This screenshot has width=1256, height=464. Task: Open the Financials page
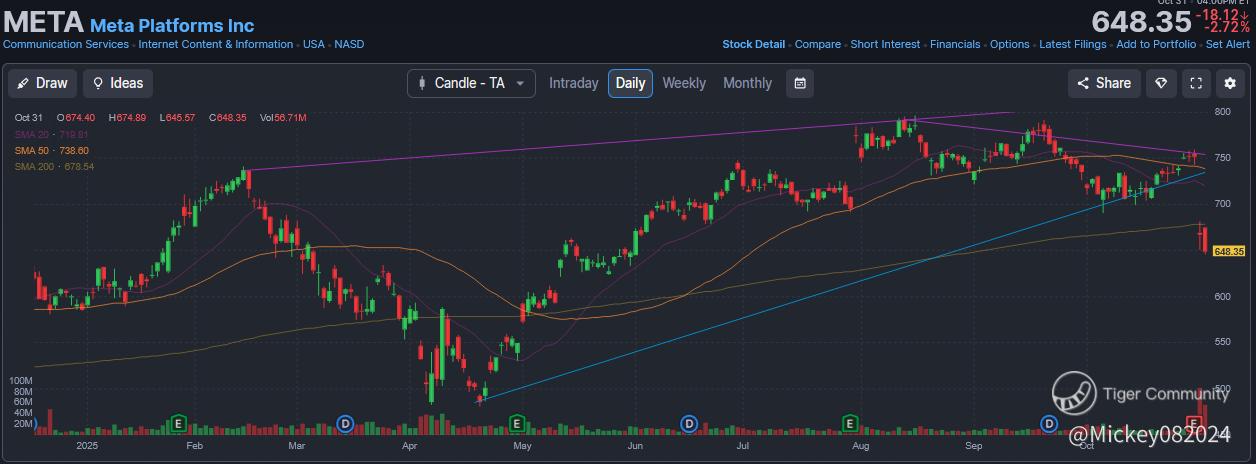tap(955, 44)
